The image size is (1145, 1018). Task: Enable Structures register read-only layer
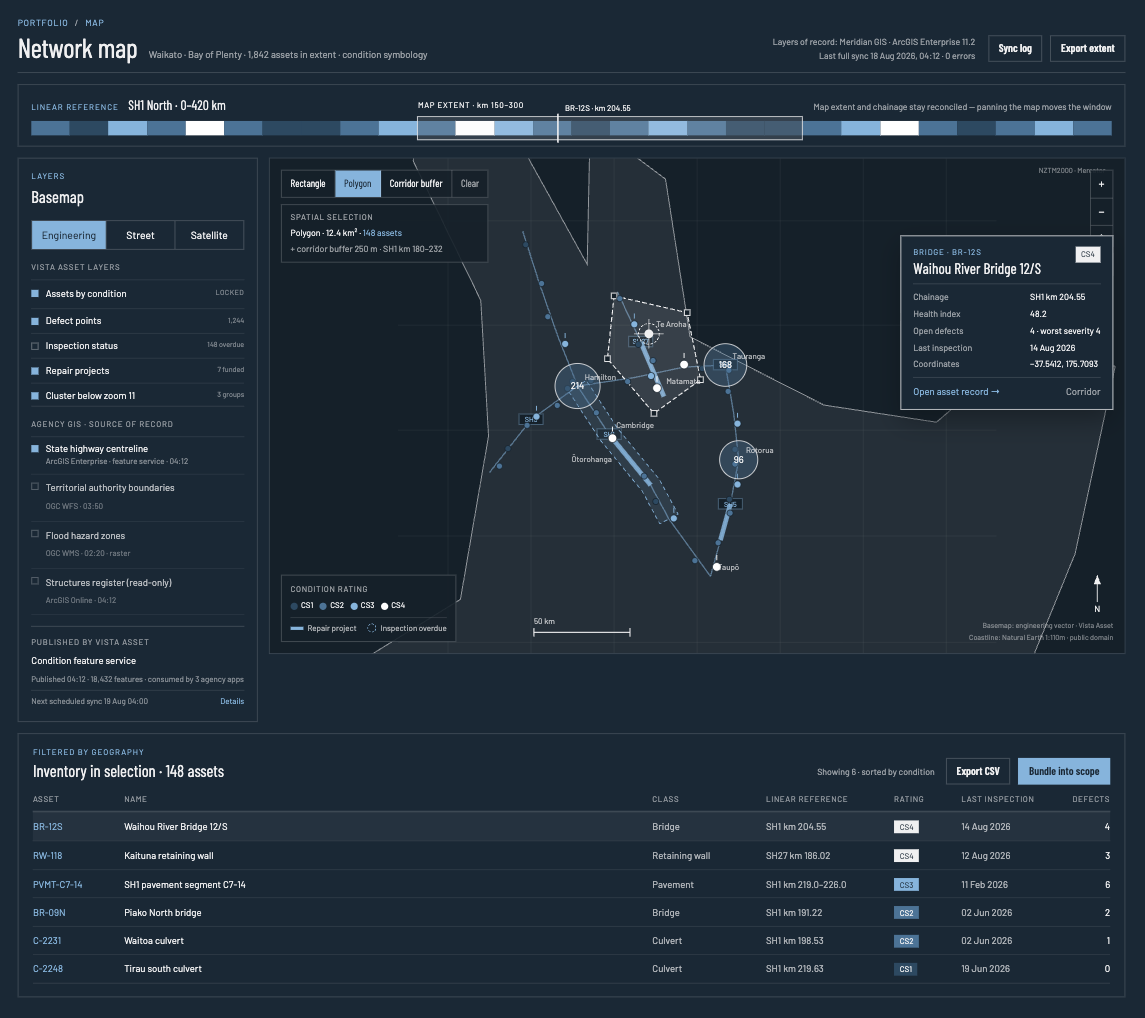(x=34, y=581)
